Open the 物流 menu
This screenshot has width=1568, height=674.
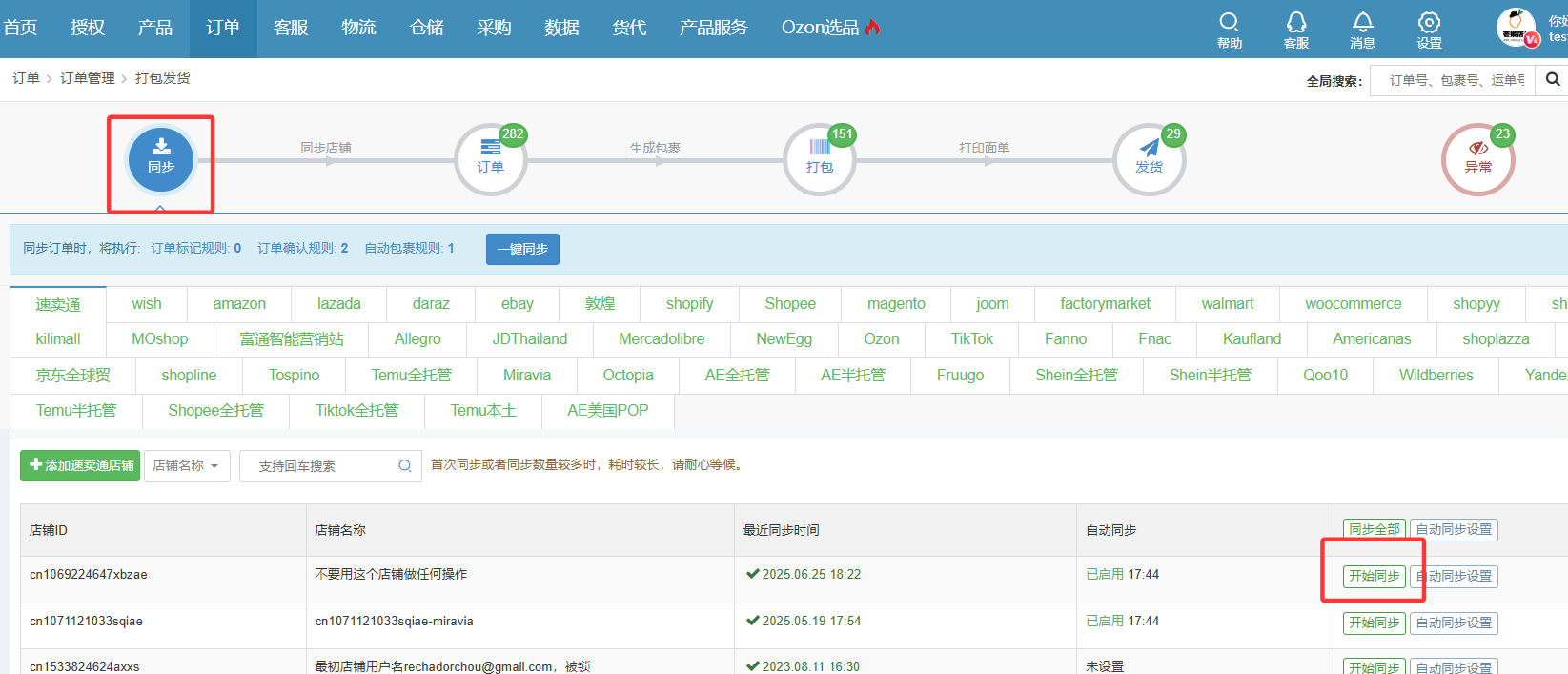(x=358, y=28)
